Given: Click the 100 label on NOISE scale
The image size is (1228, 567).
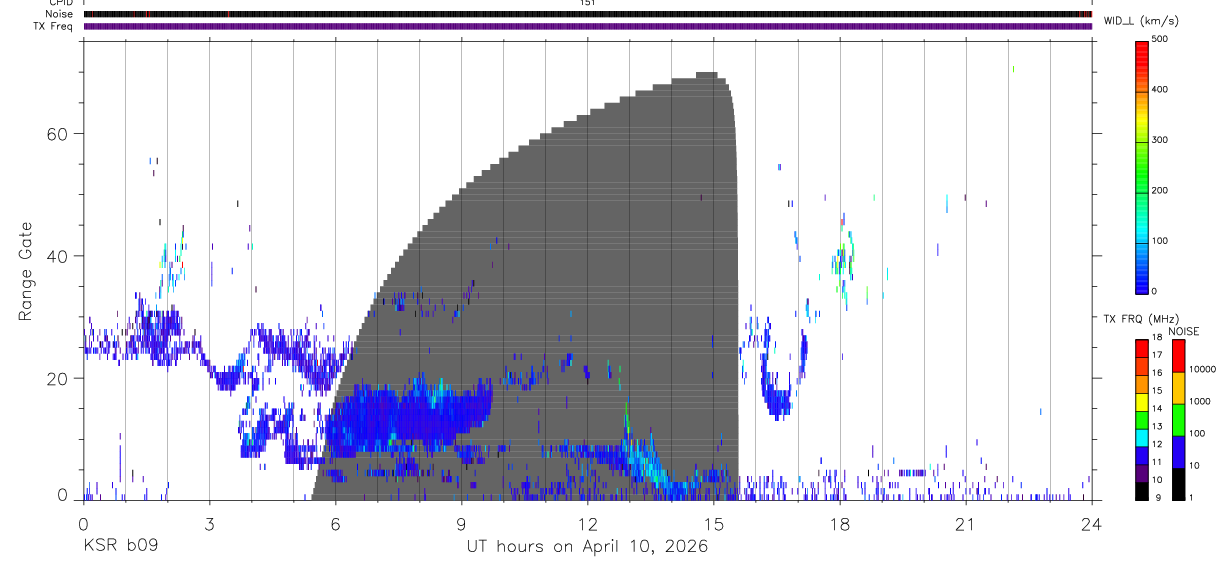Looking at the screenshot, I should tap(1199, 433).
